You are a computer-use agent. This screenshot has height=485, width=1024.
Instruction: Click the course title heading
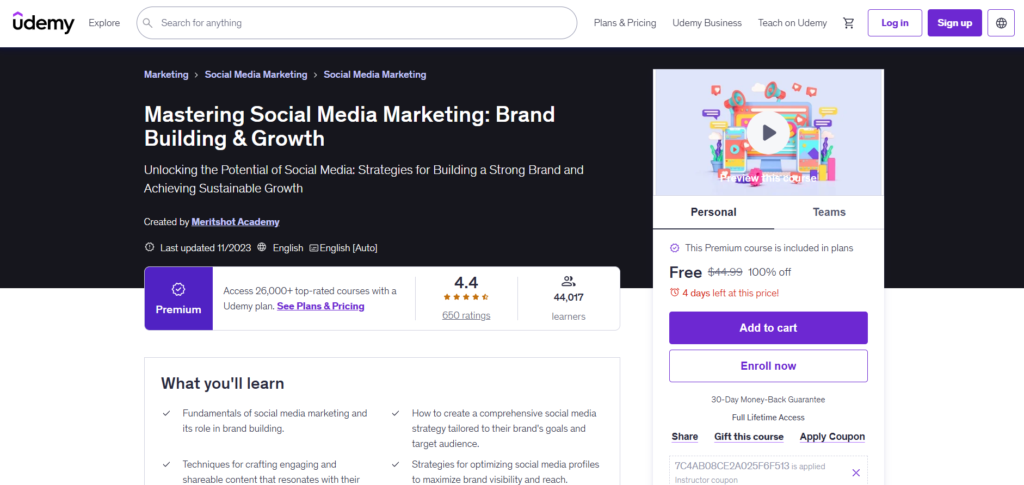(349, 126)
